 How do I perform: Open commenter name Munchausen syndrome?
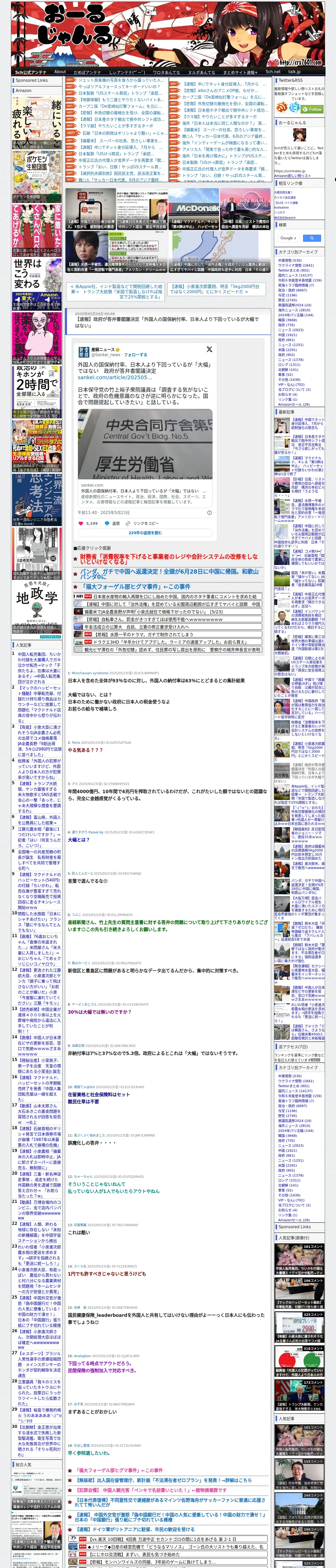click(x=90, y=673)
